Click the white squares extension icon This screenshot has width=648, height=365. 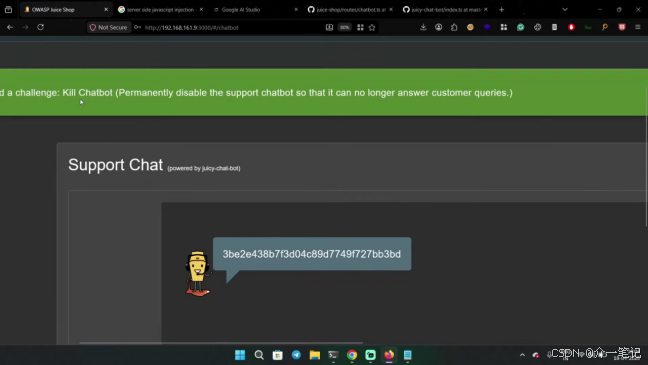pyautogui.click(x=504, y=27)
